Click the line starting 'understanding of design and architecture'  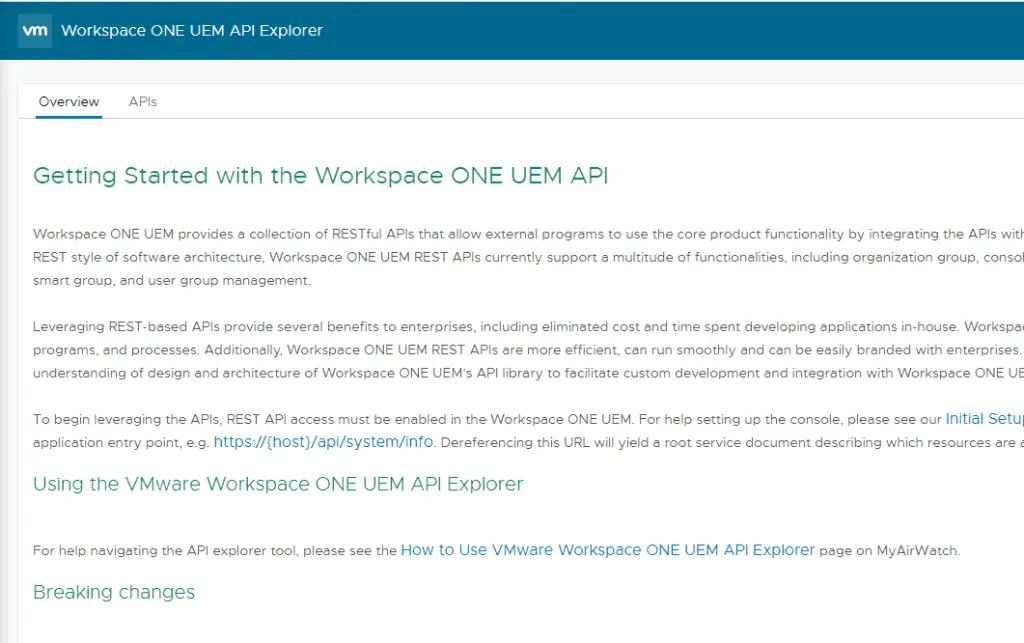[528, 373]
